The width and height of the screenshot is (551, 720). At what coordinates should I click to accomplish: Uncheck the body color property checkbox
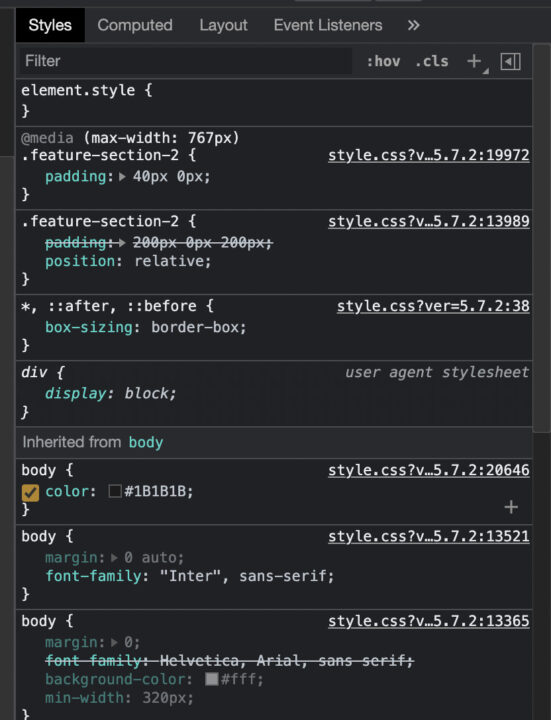click(30, 493)
